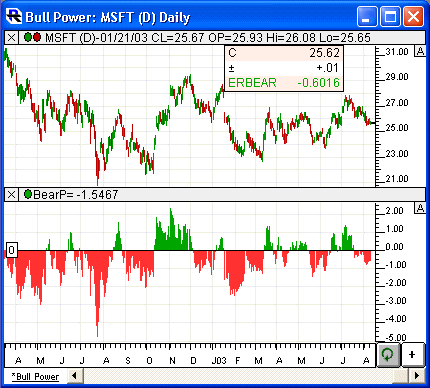Click the ERBEAR value row in data box
The height and width of the screenshot is (388, 430).
pyautogui.click(x=284, y=82)
